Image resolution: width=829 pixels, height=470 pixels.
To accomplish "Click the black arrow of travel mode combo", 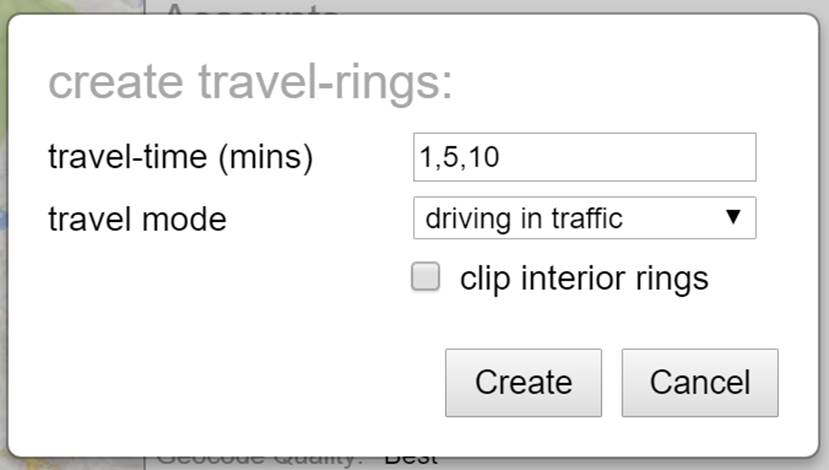I will coord(733,217).
